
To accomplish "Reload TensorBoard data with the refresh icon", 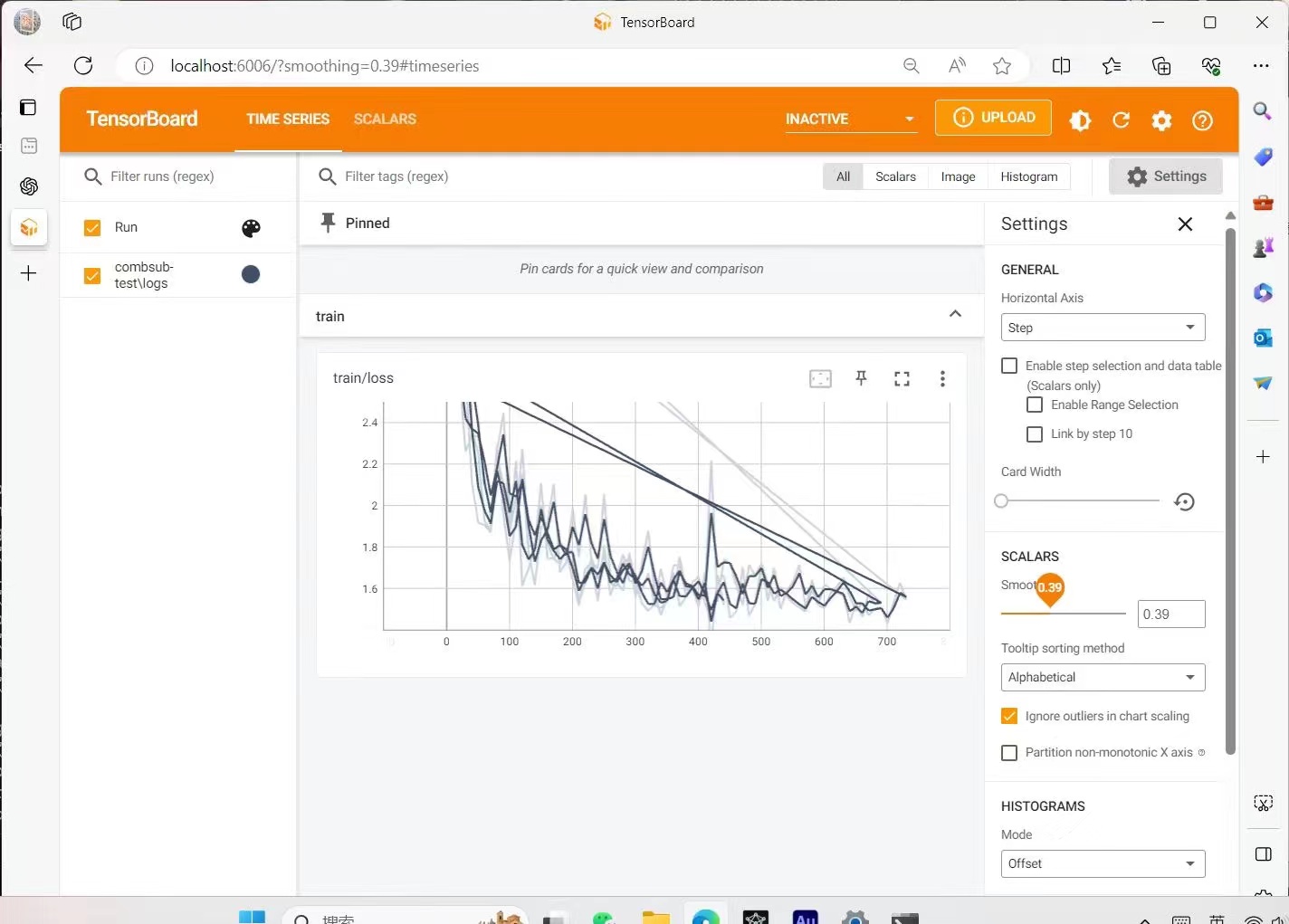I will pyautogui.click(x=1121, y=120).
